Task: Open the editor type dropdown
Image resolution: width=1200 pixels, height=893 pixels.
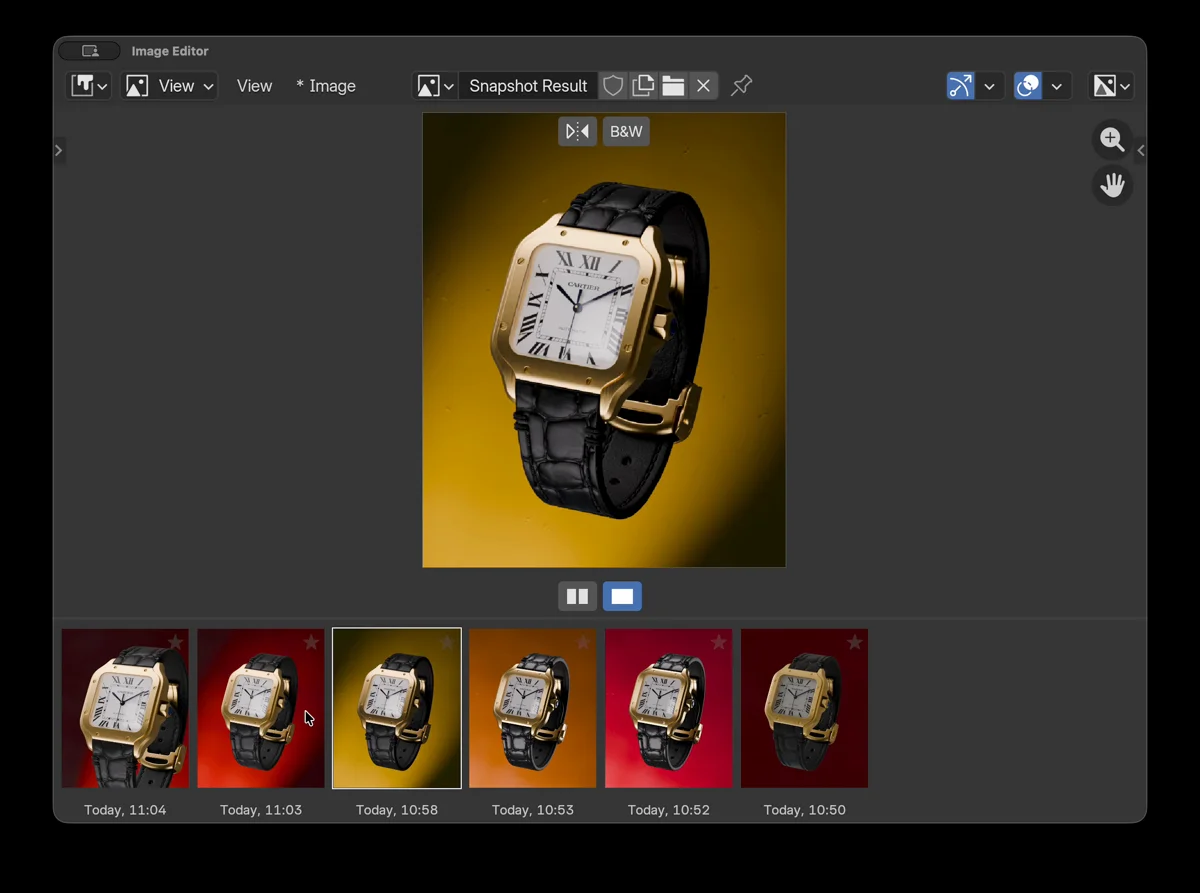Action: [88, 86]
